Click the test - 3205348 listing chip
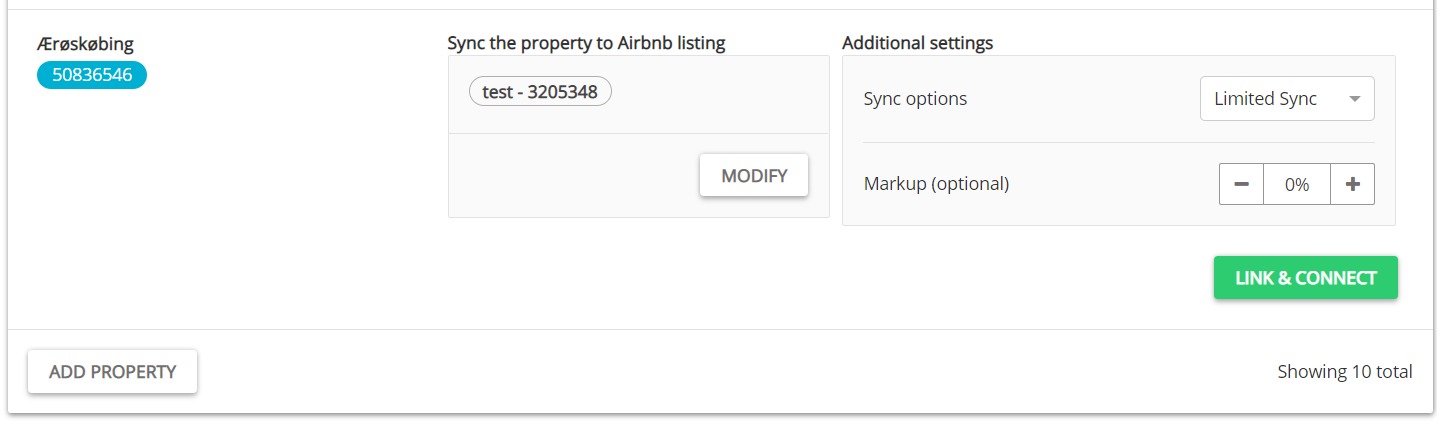Image resolution: width=1441 pixels, height=421 pixels. [x=540, y=92]
